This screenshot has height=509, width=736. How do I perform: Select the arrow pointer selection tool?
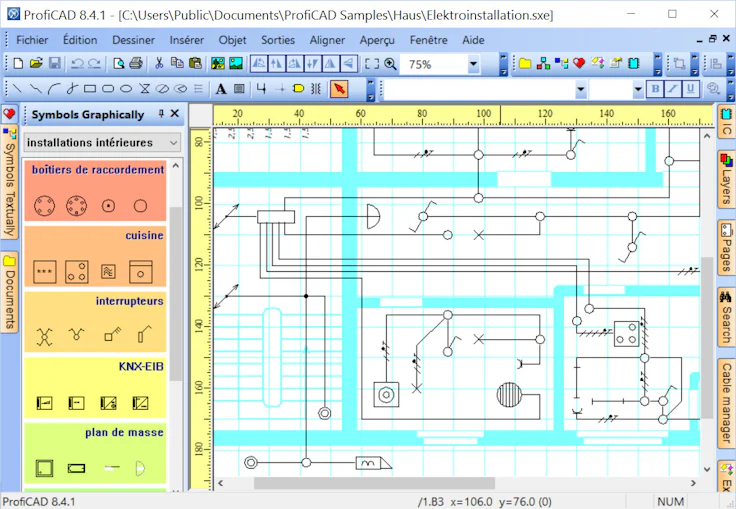click(x=340, y=89)
